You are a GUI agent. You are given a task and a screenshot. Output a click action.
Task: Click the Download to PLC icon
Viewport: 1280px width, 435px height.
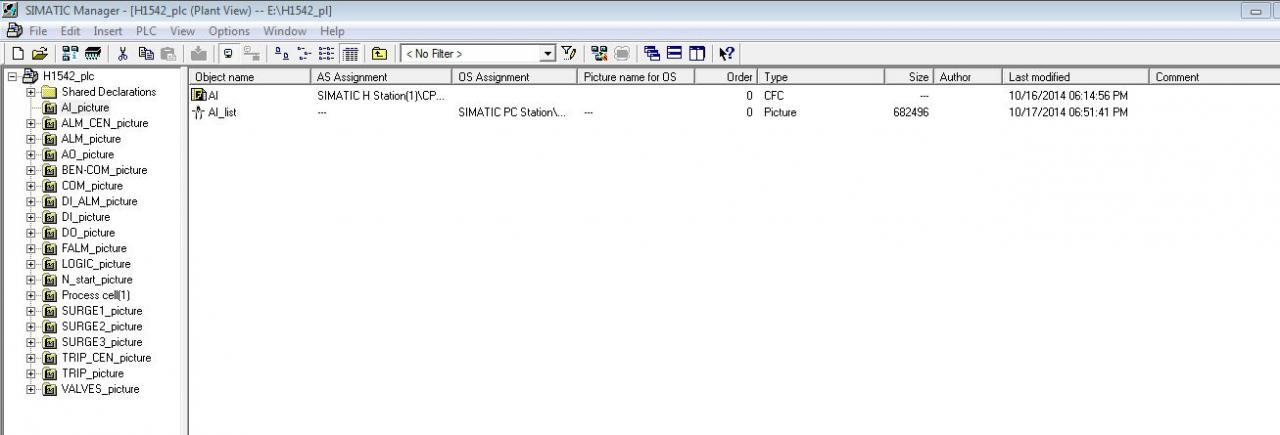click(x=199, y=53)
